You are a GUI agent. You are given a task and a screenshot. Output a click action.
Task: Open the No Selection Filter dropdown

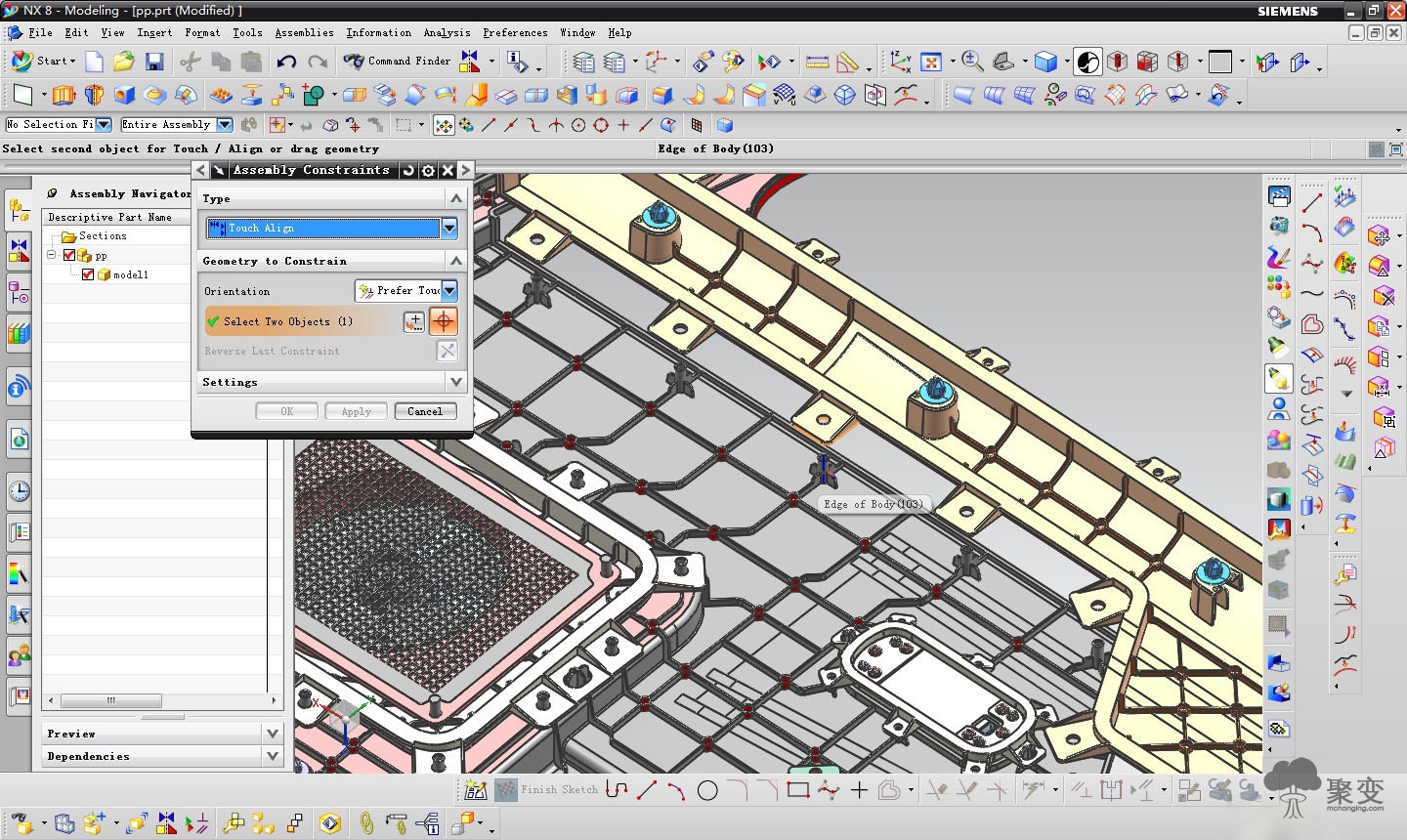point(104,124)
